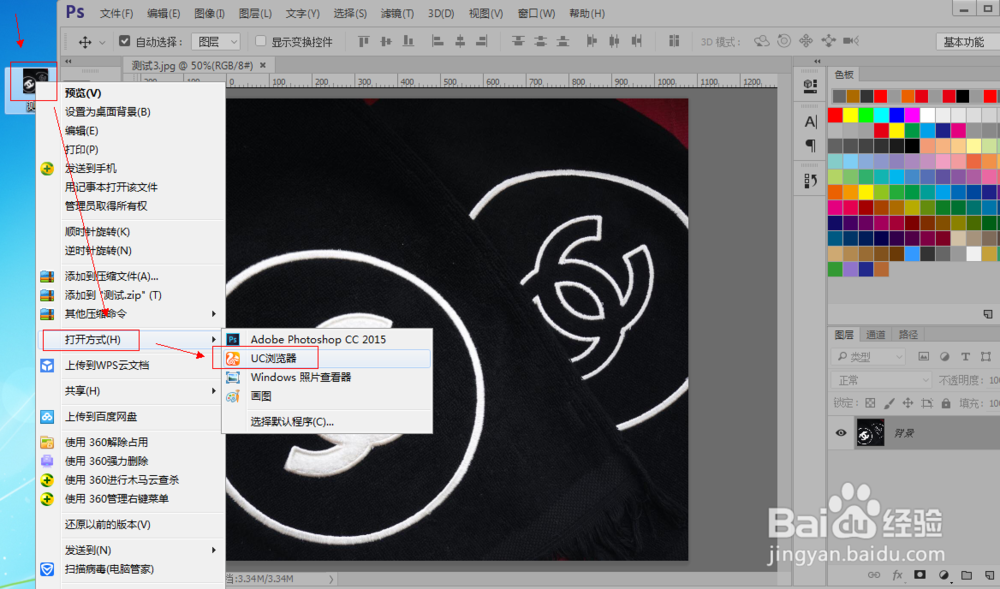Screen dimensions: 1000x589
Task: Toggle the lock image pixels brush button
Action: (x=889, y=403)
